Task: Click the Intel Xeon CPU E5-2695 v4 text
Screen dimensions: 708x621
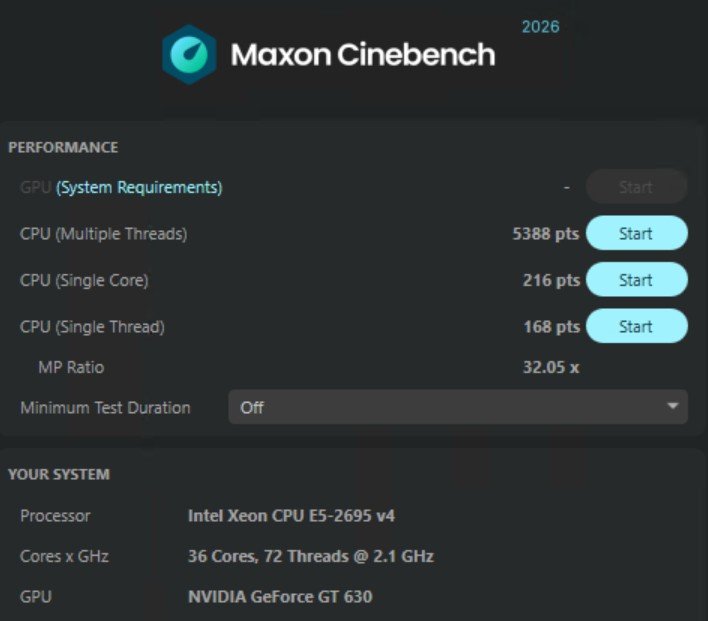Action: click(x=291, y=515)
